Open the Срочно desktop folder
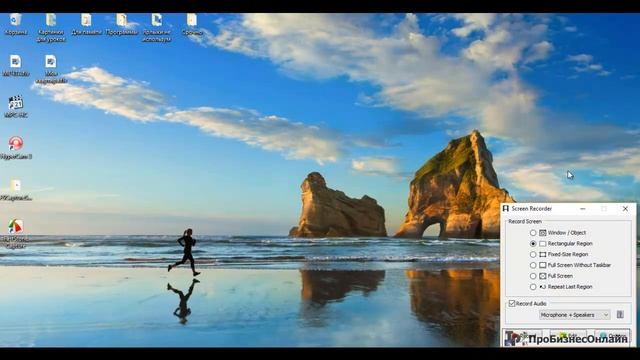 (192, 24)
